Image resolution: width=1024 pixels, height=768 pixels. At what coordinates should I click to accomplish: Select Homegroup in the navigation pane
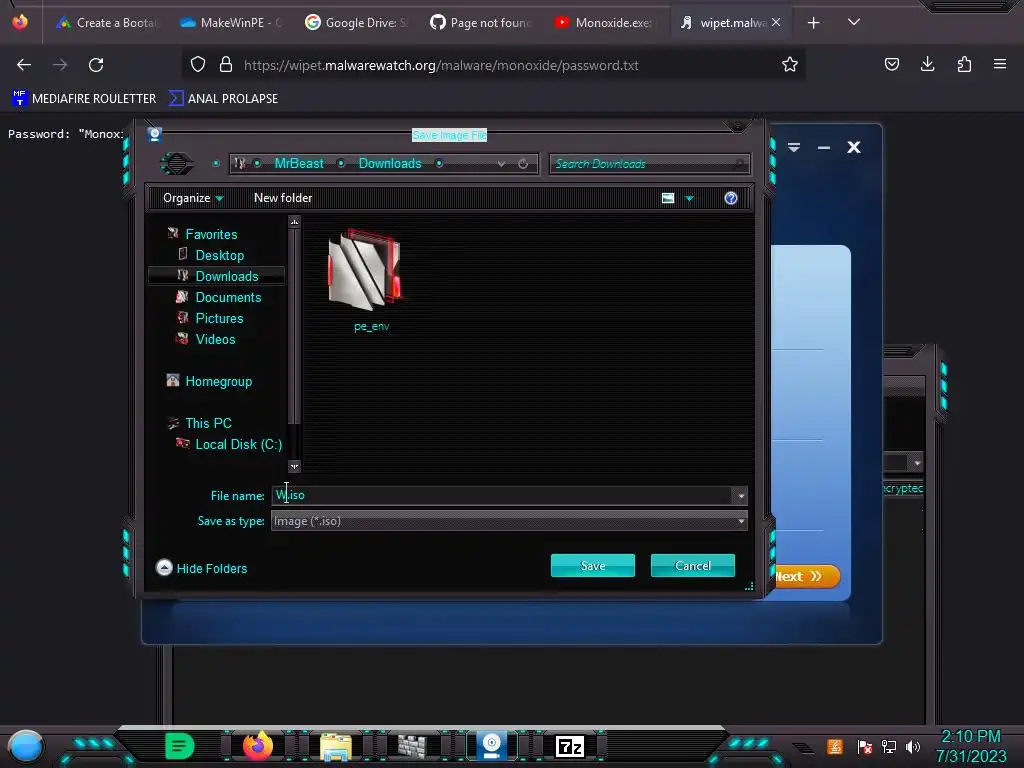pos(218,381)
